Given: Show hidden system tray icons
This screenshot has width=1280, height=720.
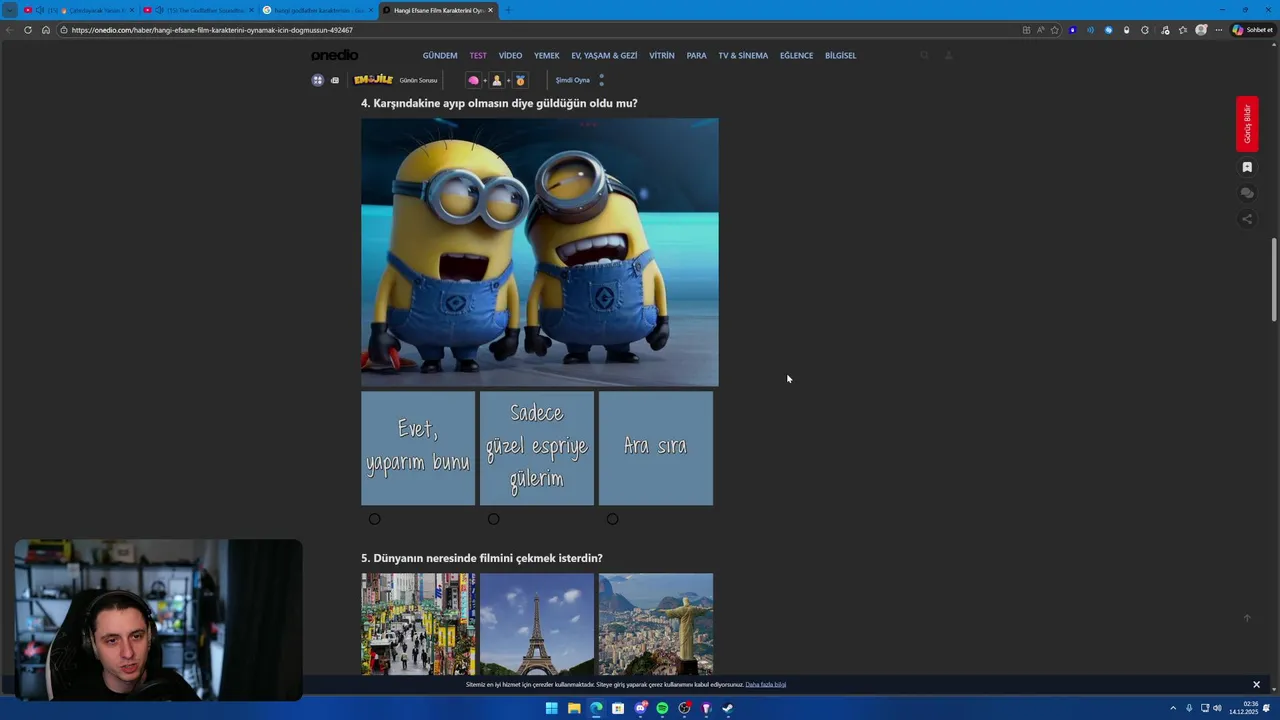Looking at the screenshot, I should pos(1173,708).
